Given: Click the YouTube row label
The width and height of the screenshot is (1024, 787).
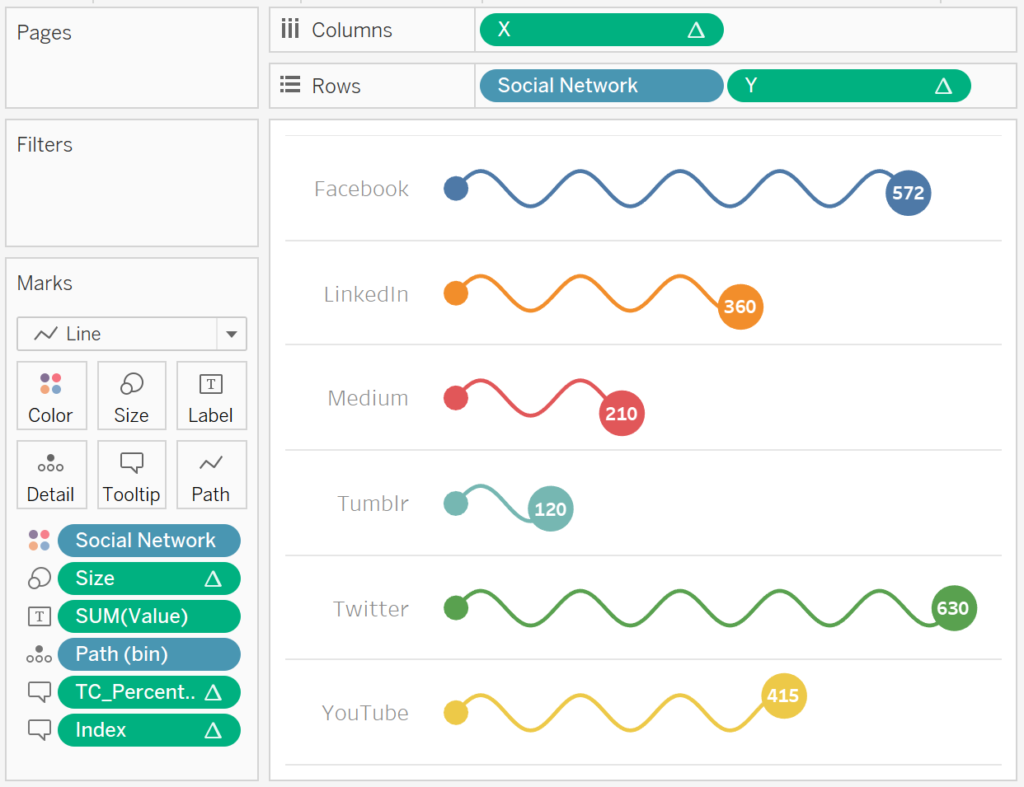Looking at the screenshot, I should pyautogui.click(x=365, y=713).
